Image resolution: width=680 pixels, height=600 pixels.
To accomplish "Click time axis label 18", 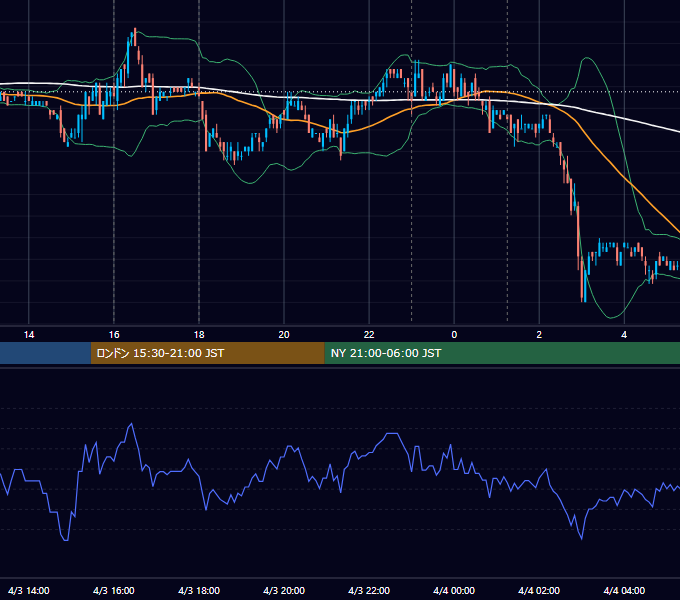I will click(x=199, y=335).
